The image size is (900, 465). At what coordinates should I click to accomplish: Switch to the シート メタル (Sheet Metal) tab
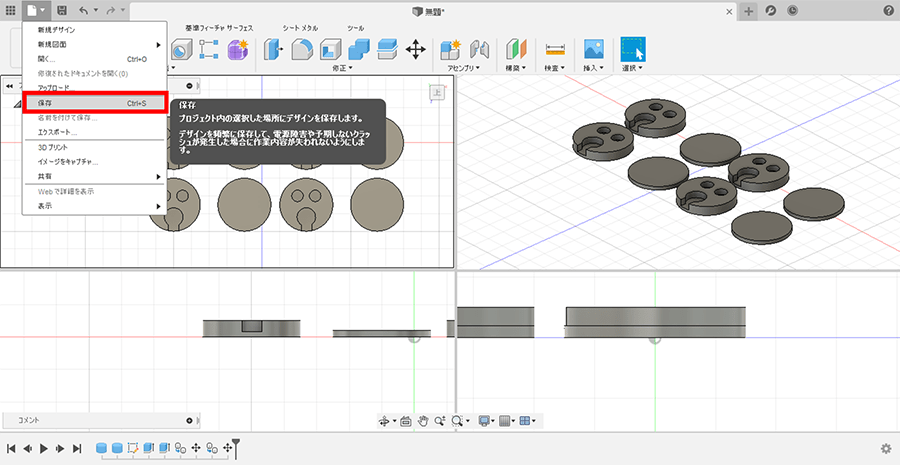tap(300, 28)
